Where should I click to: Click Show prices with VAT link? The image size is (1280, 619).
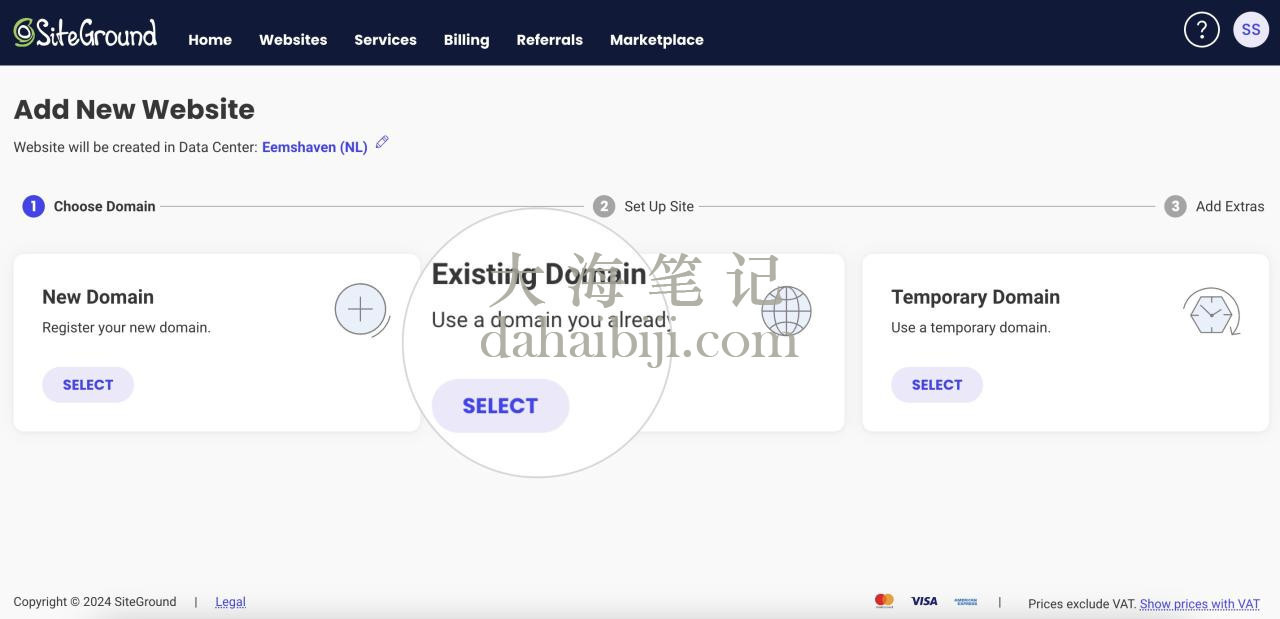[1200, 604]
